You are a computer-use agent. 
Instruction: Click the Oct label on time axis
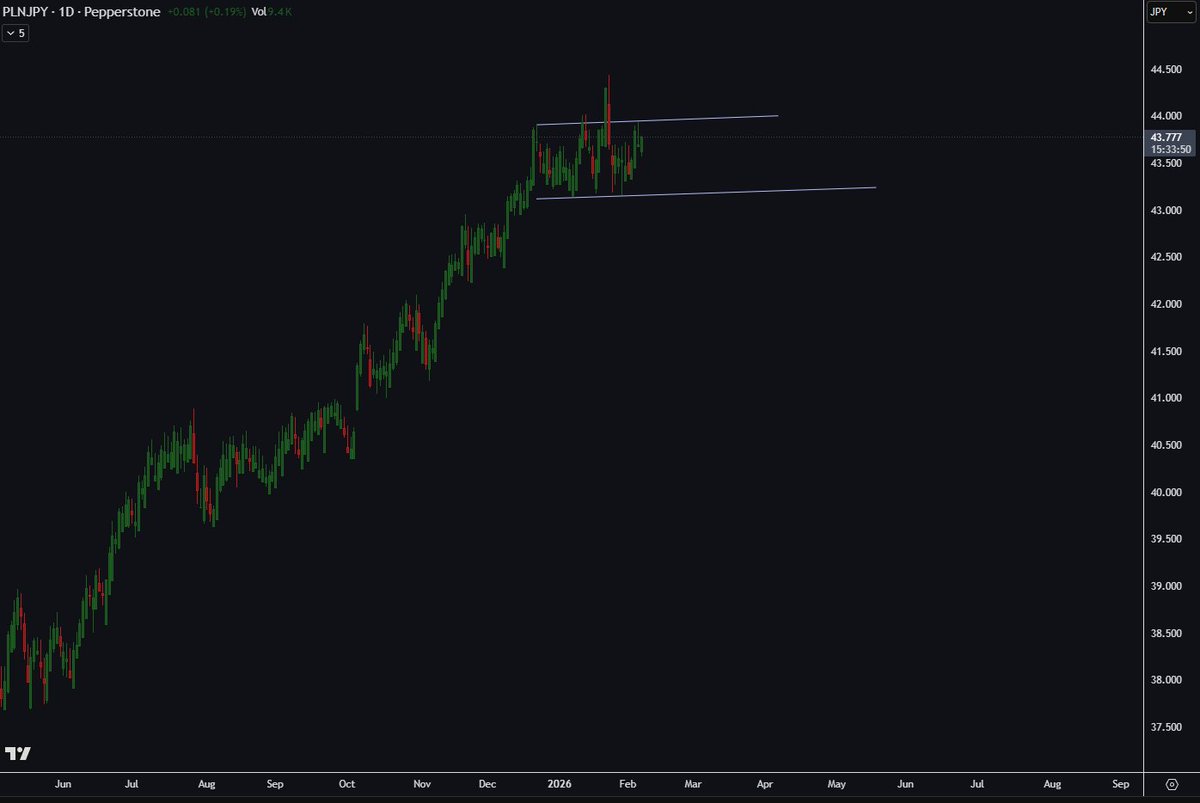[347, 785]
